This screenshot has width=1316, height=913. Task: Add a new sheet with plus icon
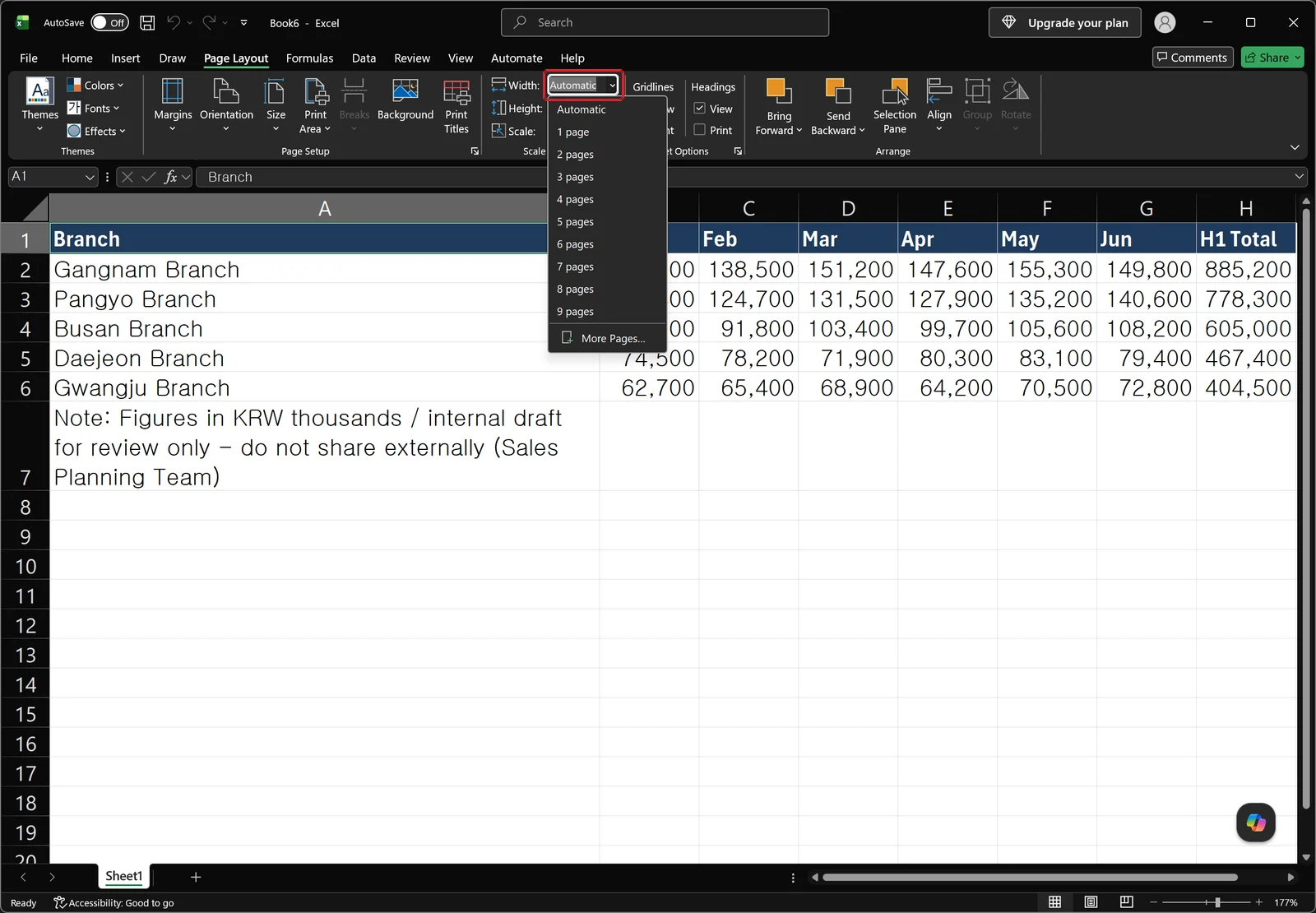(196, 877)
